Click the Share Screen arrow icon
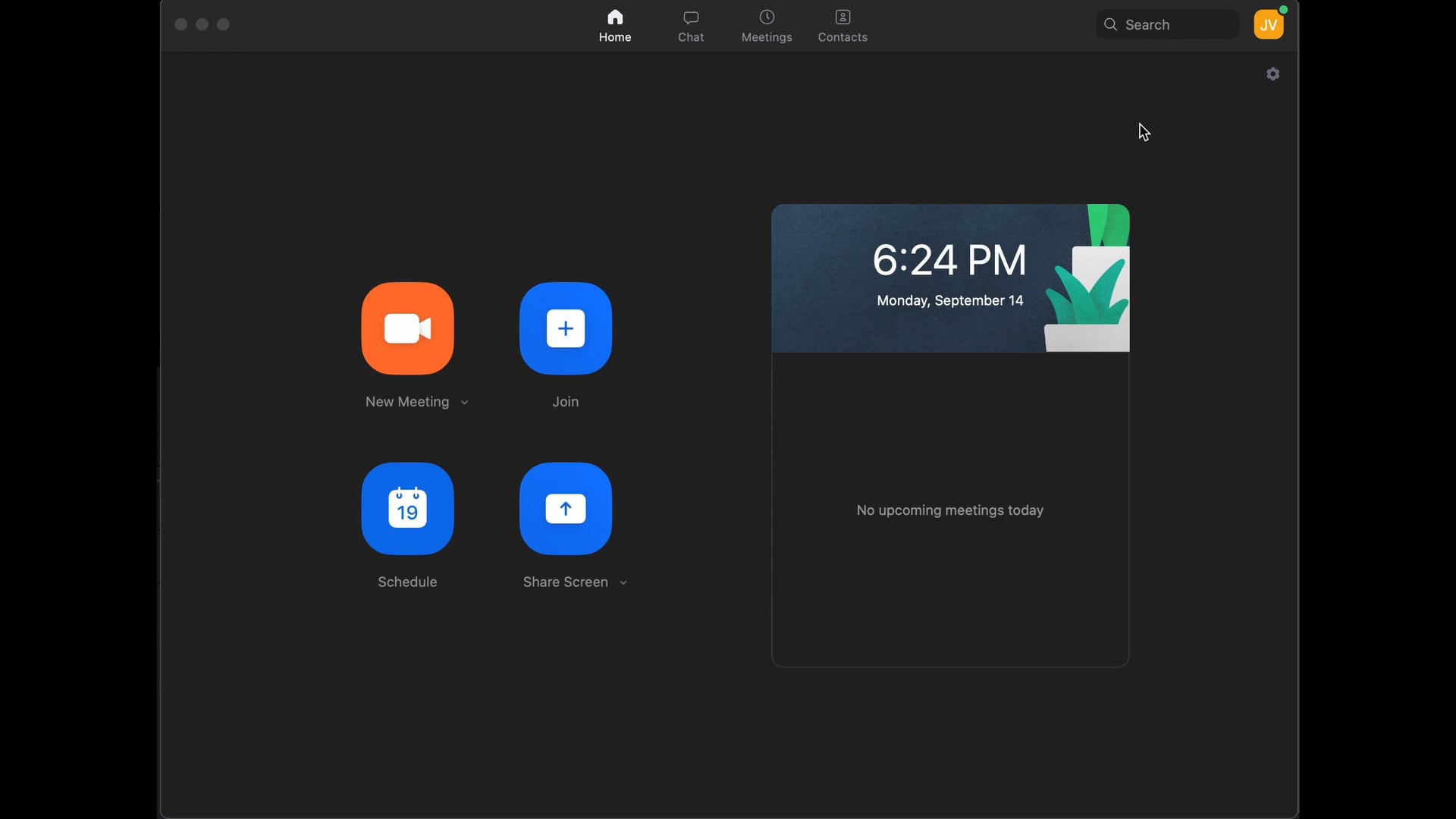The image size is (1456, 819). pos(565,509)
